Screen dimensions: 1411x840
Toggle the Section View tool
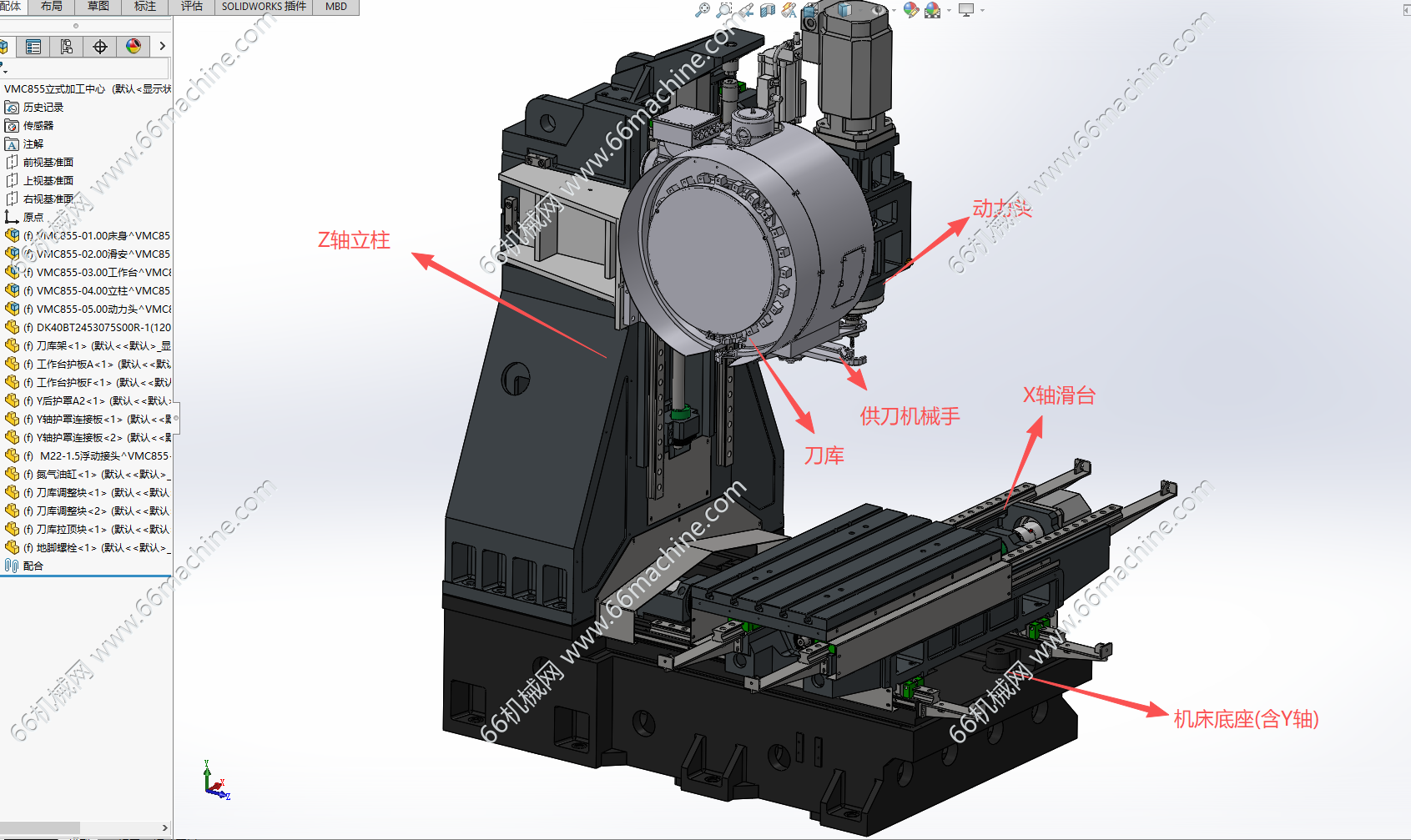point(768,10)
